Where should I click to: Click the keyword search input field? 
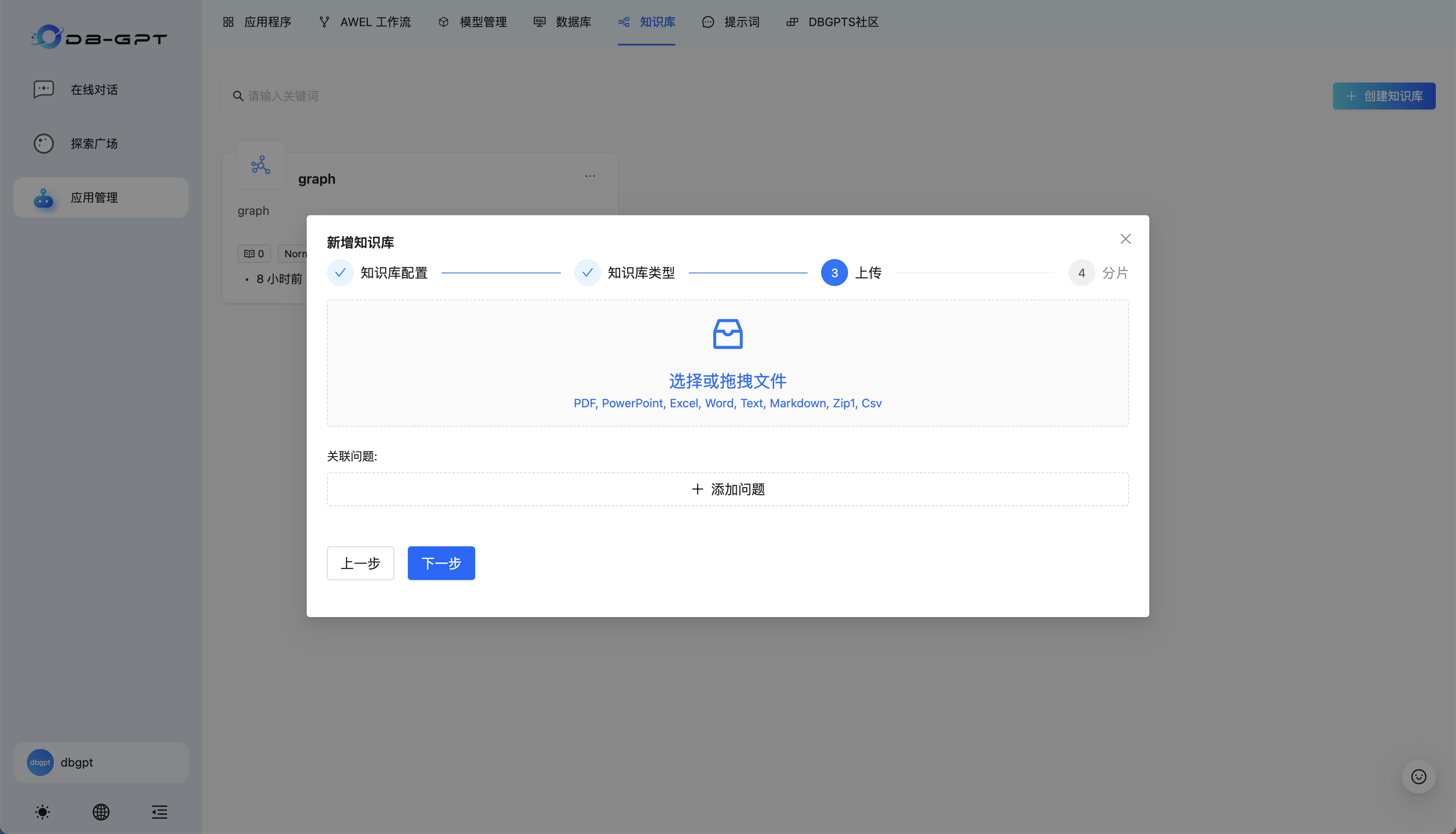(x=319, y=96)
